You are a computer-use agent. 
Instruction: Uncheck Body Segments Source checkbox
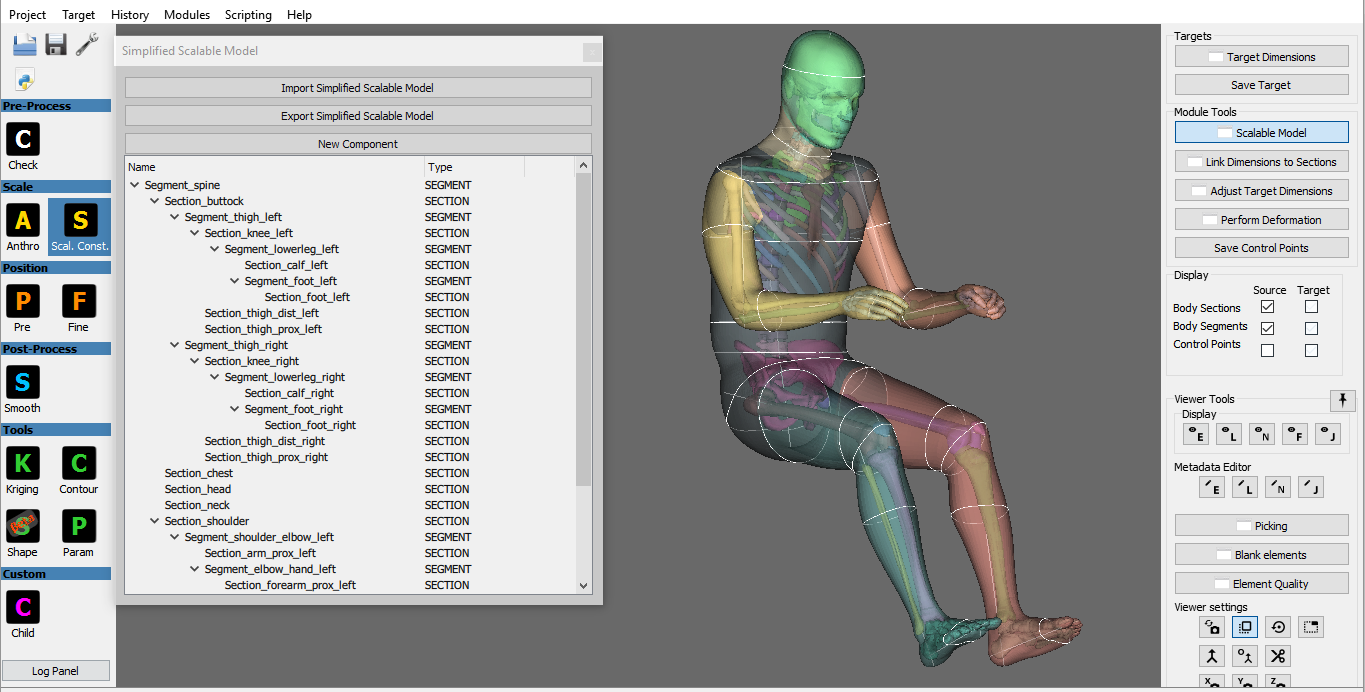pos(1268,328)
